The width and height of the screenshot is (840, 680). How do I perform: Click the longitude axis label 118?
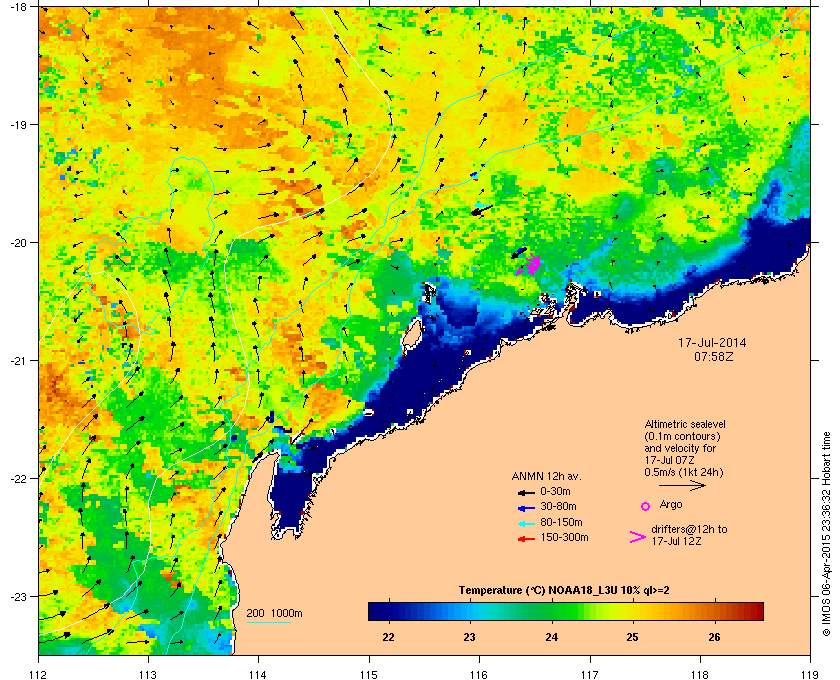[x=700, y=674]
